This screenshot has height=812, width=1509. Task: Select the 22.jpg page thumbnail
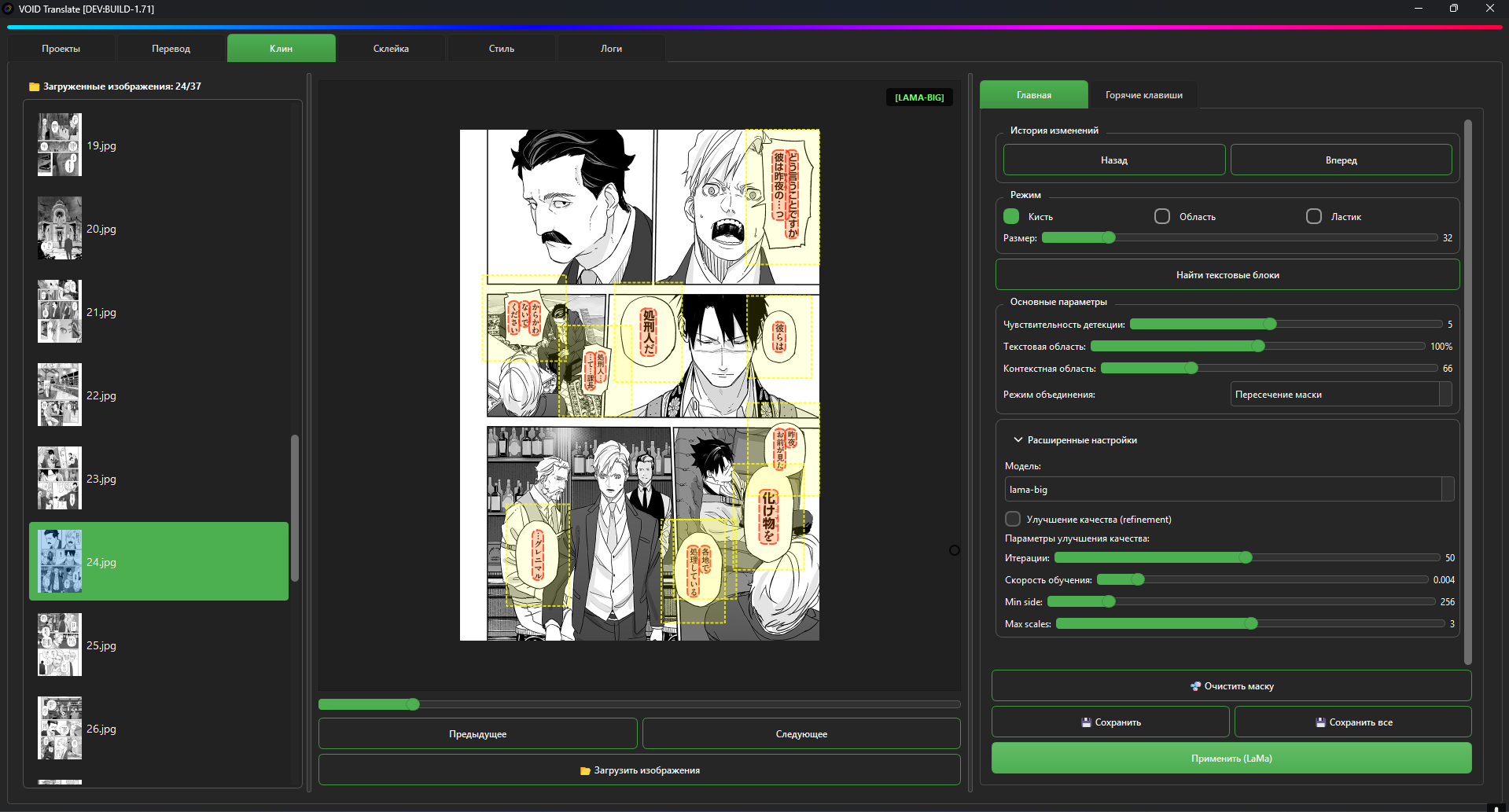60,395
